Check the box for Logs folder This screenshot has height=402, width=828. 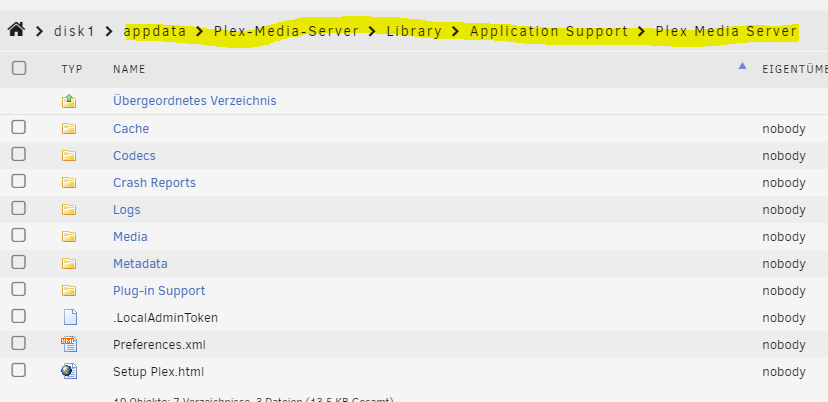click(19, 208)
